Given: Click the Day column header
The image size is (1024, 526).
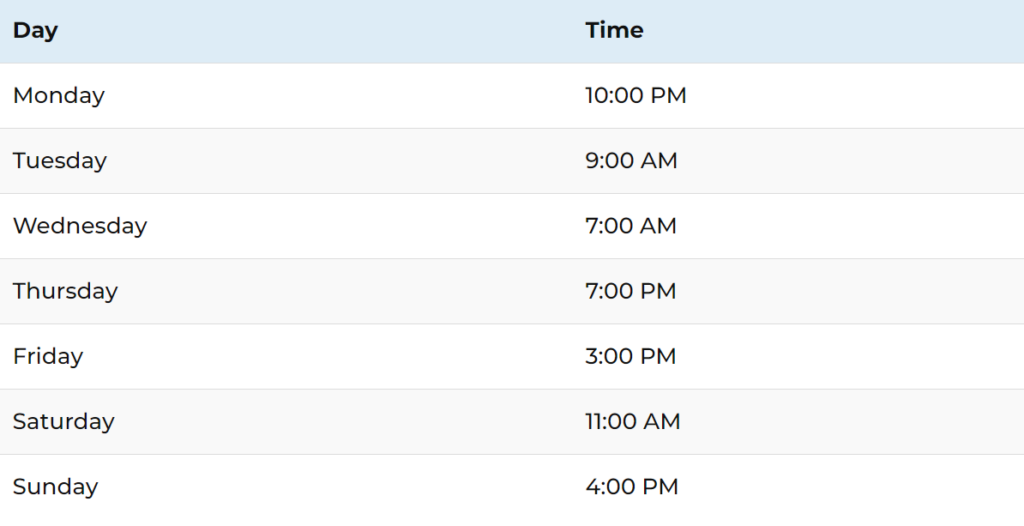Looking at the screenshot, I should tap(35, 30).
